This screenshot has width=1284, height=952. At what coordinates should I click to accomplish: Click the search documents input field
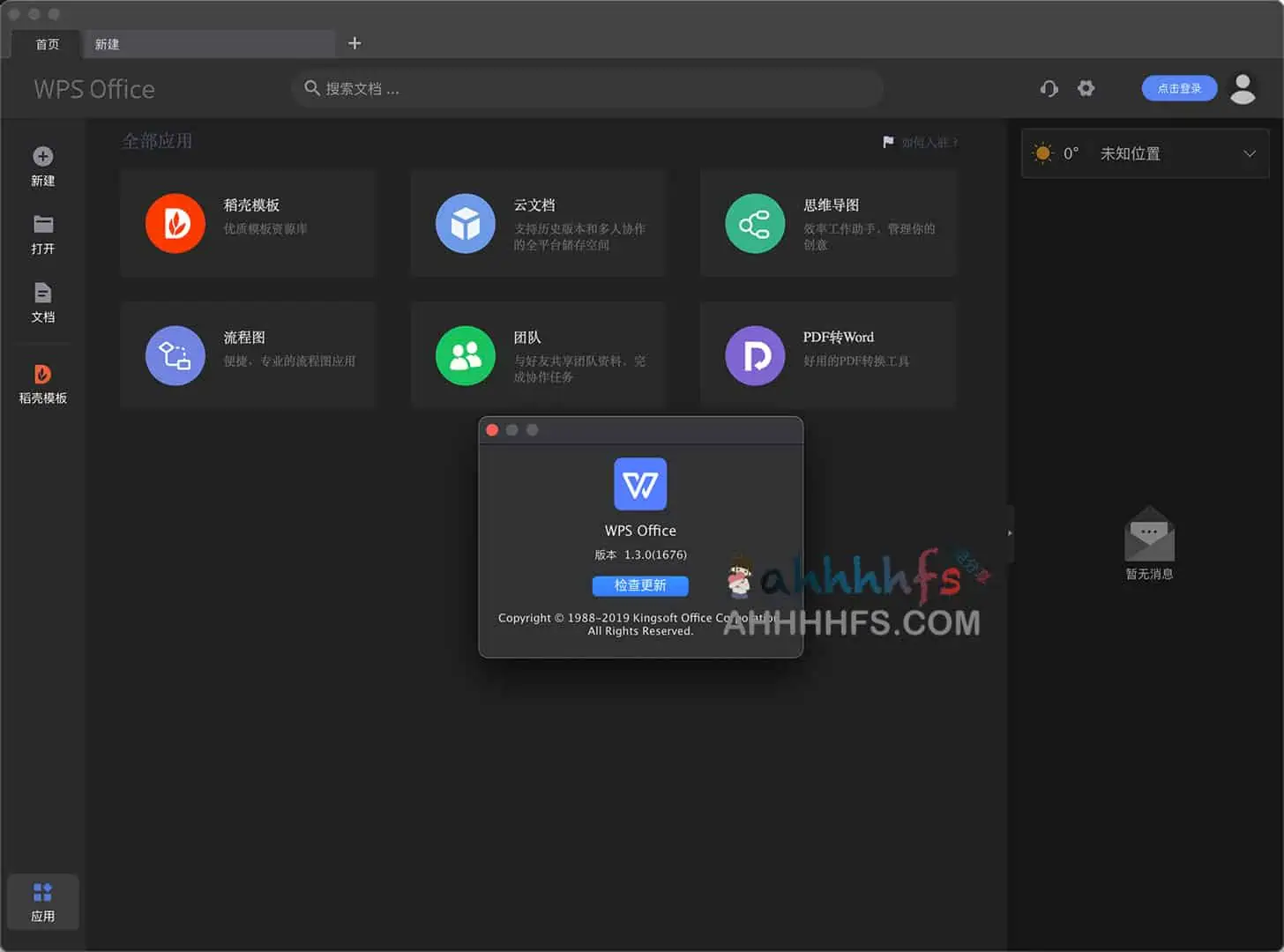[587, 88]
